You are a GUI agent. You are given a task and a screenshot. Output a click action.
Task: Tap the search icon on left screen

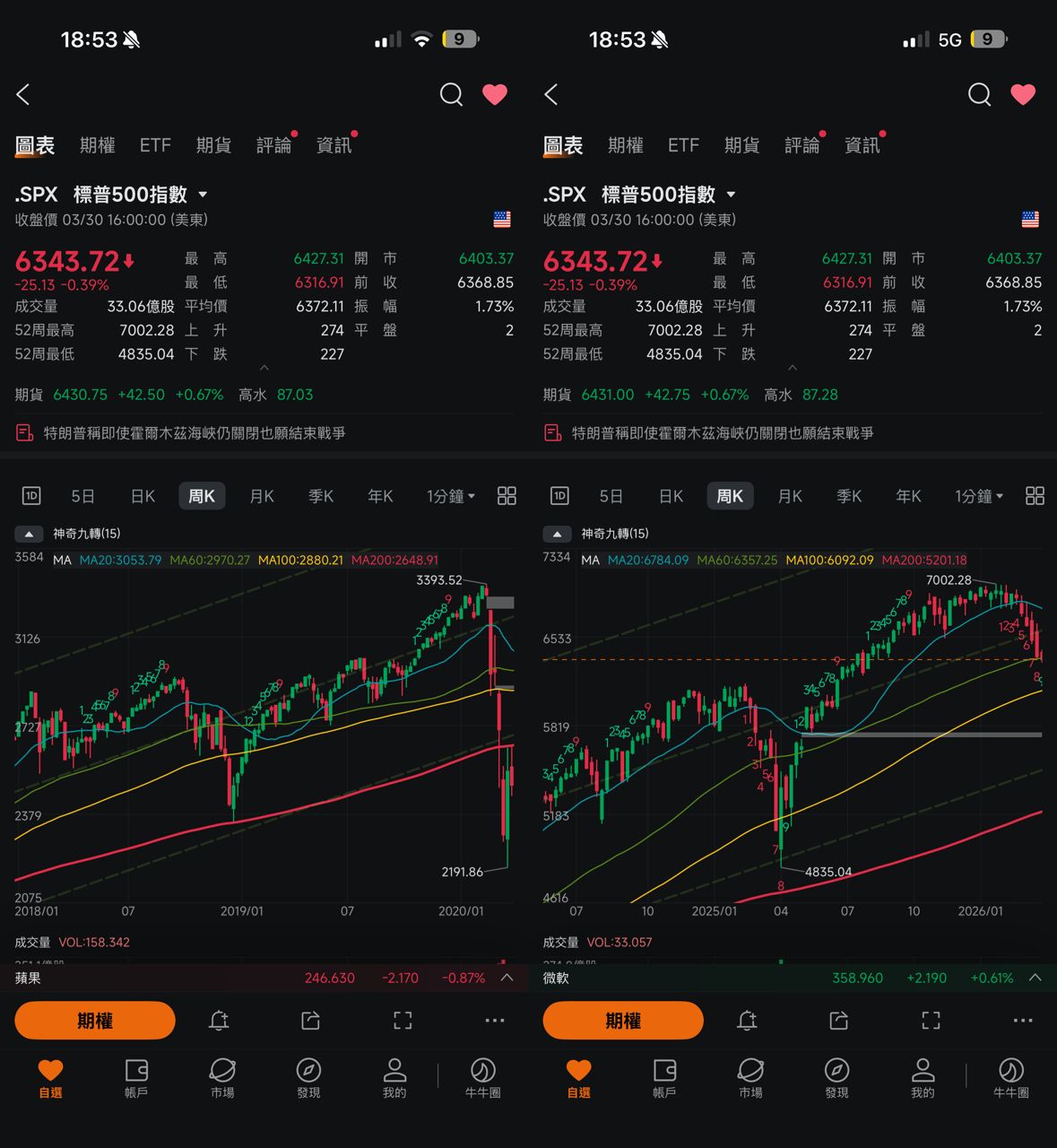(451, 94)
